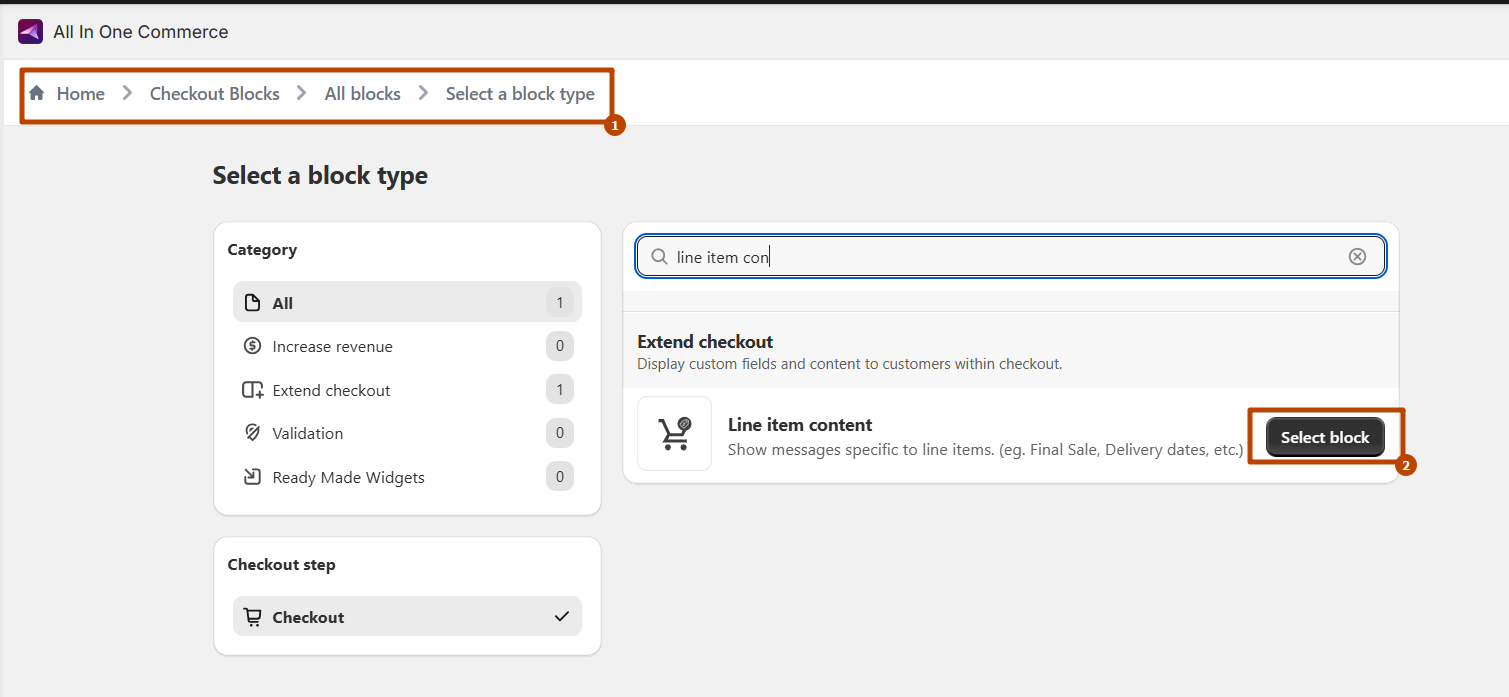
Task: Click the Increase revenue dollar icon
Action: pos(252,346)
